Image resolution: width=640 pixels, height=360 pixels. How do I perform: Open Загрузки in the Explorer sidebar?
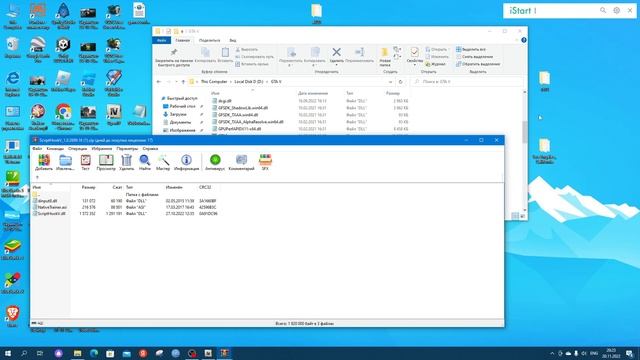point(178,114)
